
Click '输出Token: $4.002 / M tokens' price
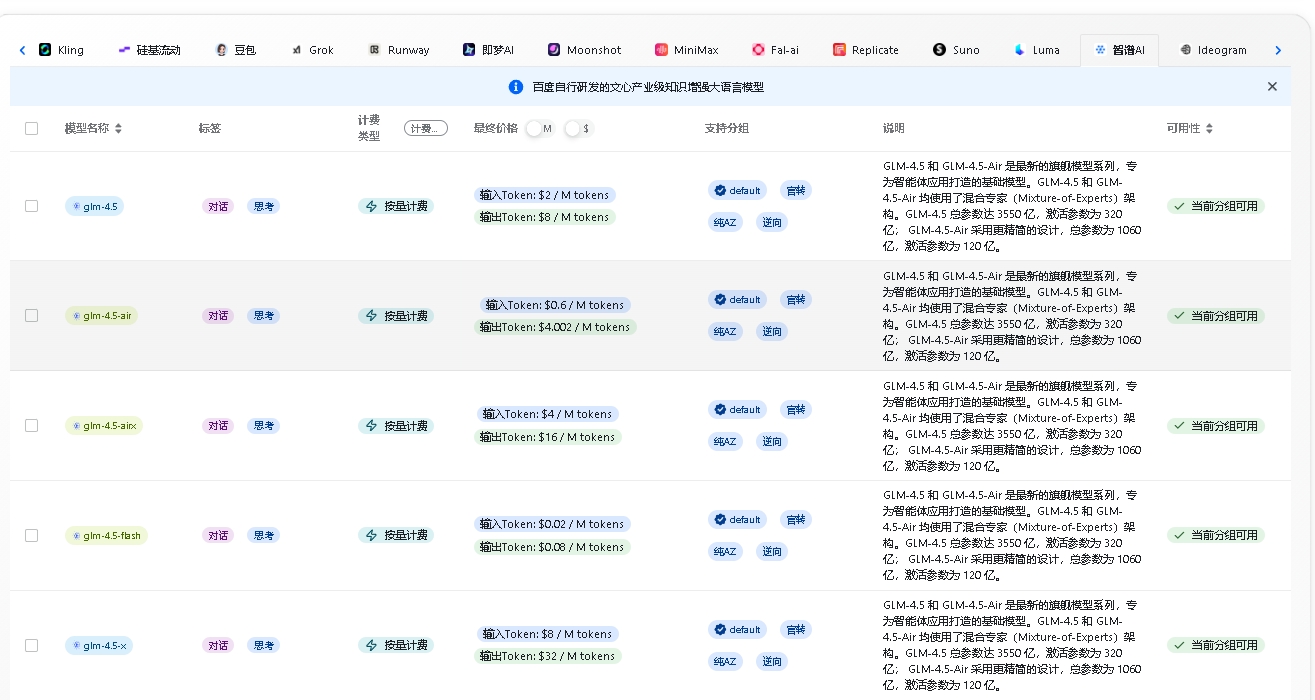pyautogui.click(x=555, y=327)
